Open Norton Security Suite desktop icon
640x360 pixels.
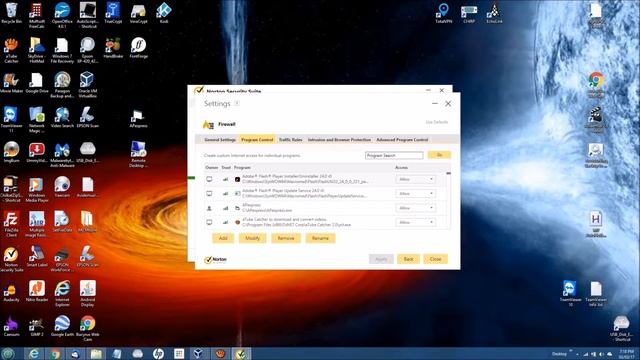(11, 259)
